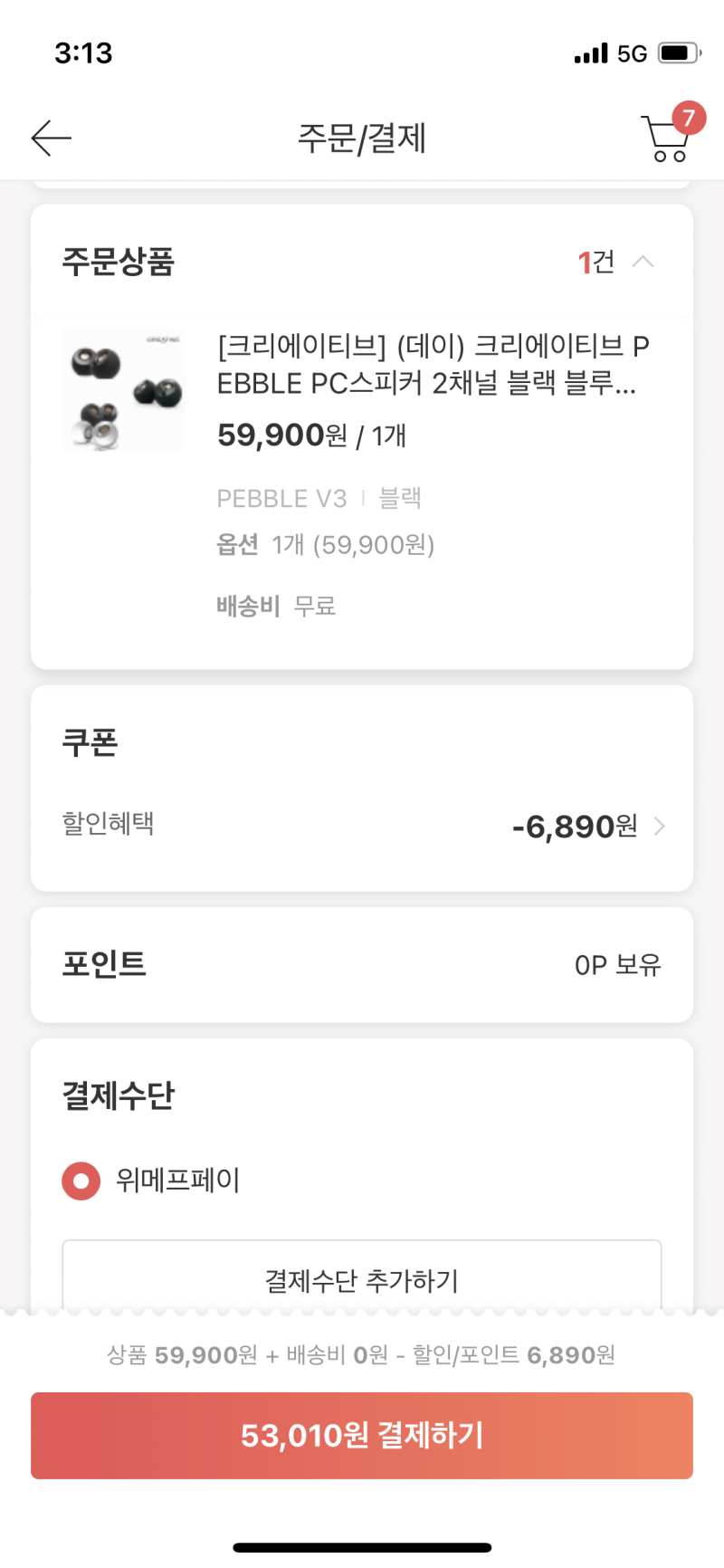Tap the 쿠폰 section header
This screenshot has width=724, height=1568.
click(x=90, y=741)
